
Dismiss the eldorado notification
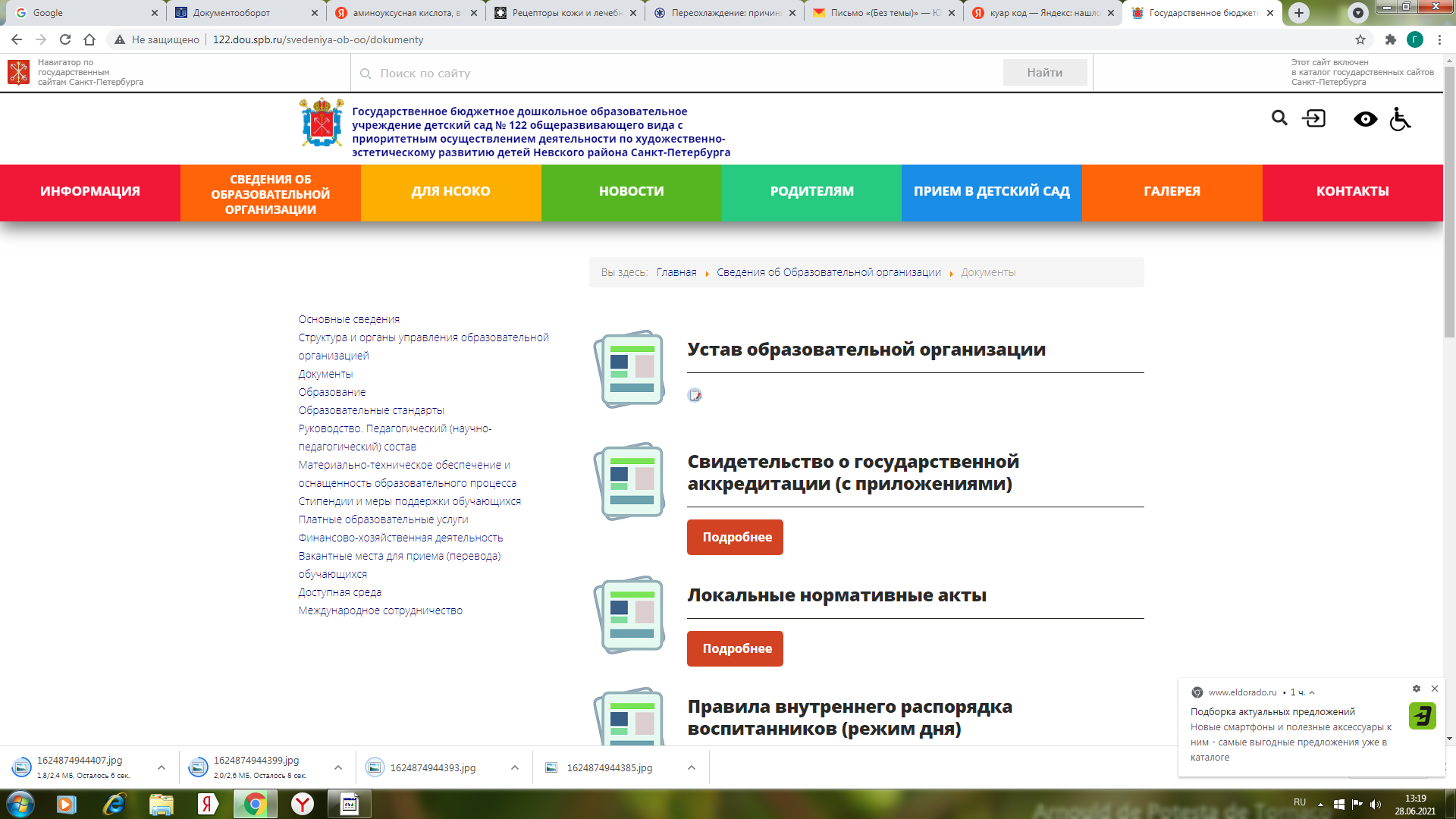(1434, 689)
